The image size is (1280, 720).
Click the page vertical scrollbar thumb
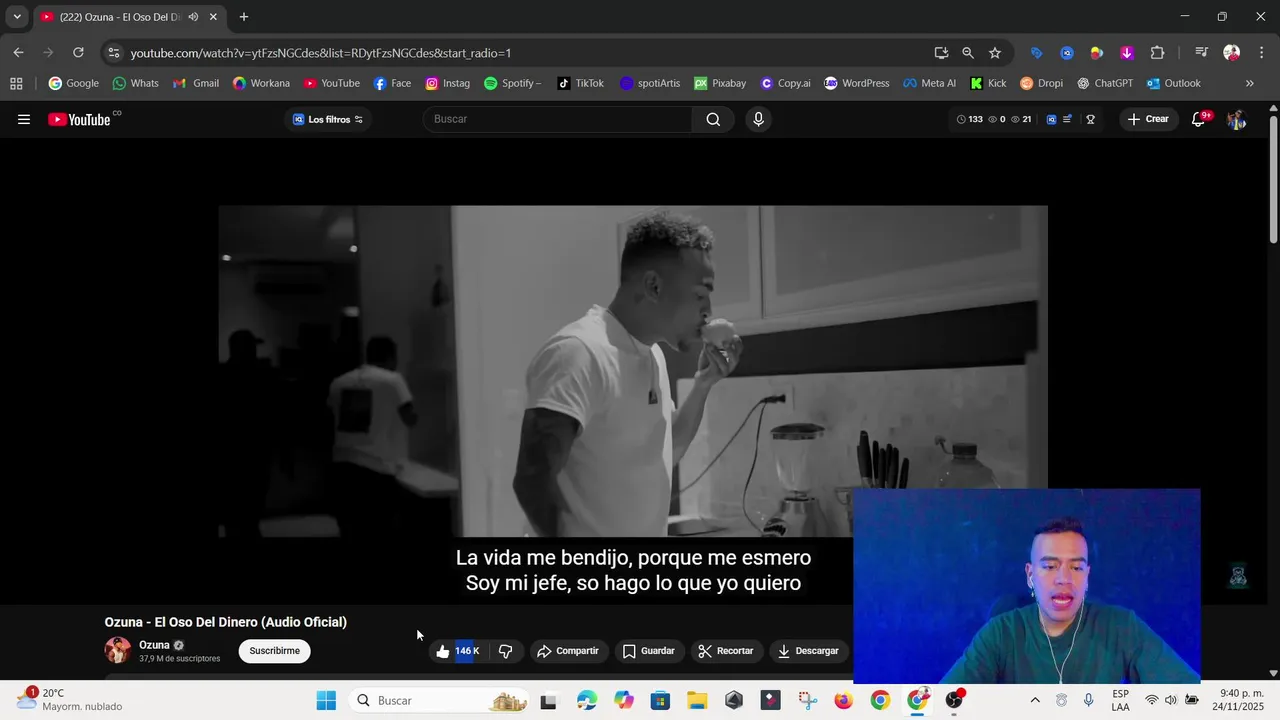point(1273,180)
